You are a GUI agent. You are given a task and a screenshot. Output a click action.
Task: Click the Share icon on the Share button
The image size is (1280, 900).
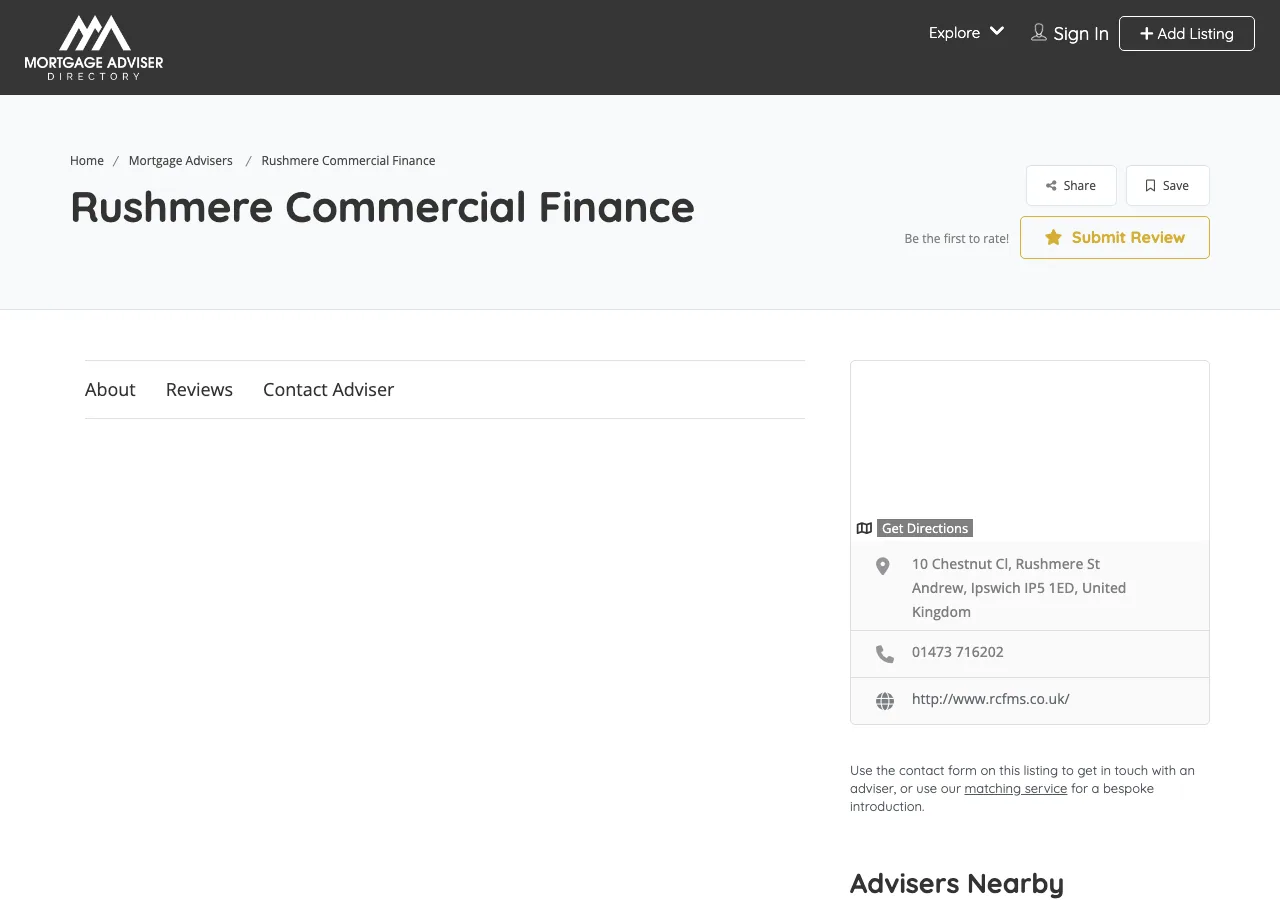pyautogui.click(x=1052, y=185)
